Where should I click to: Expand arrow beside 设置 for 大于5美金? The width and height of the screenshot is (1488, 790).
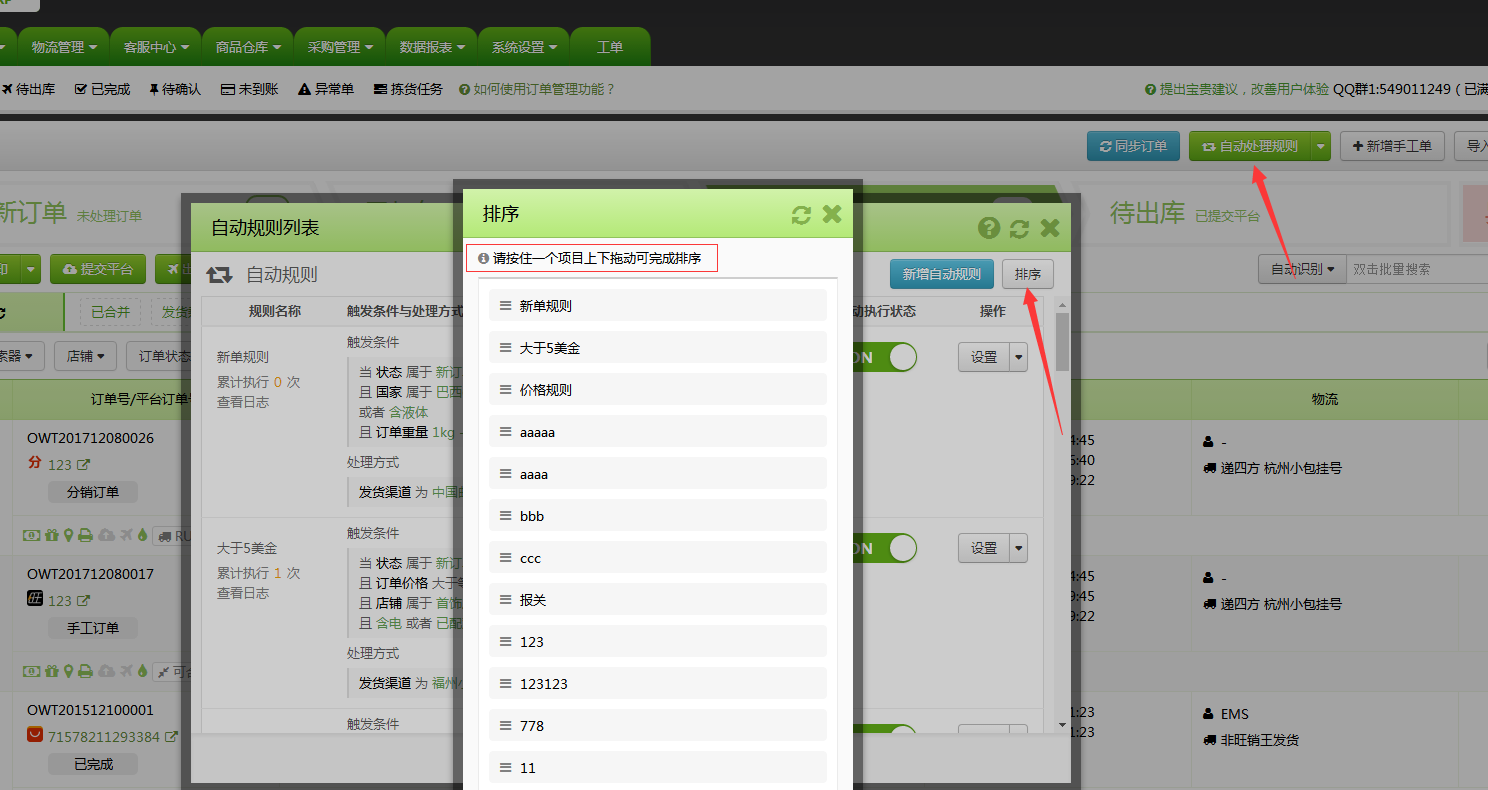(x=1019, y=548)
